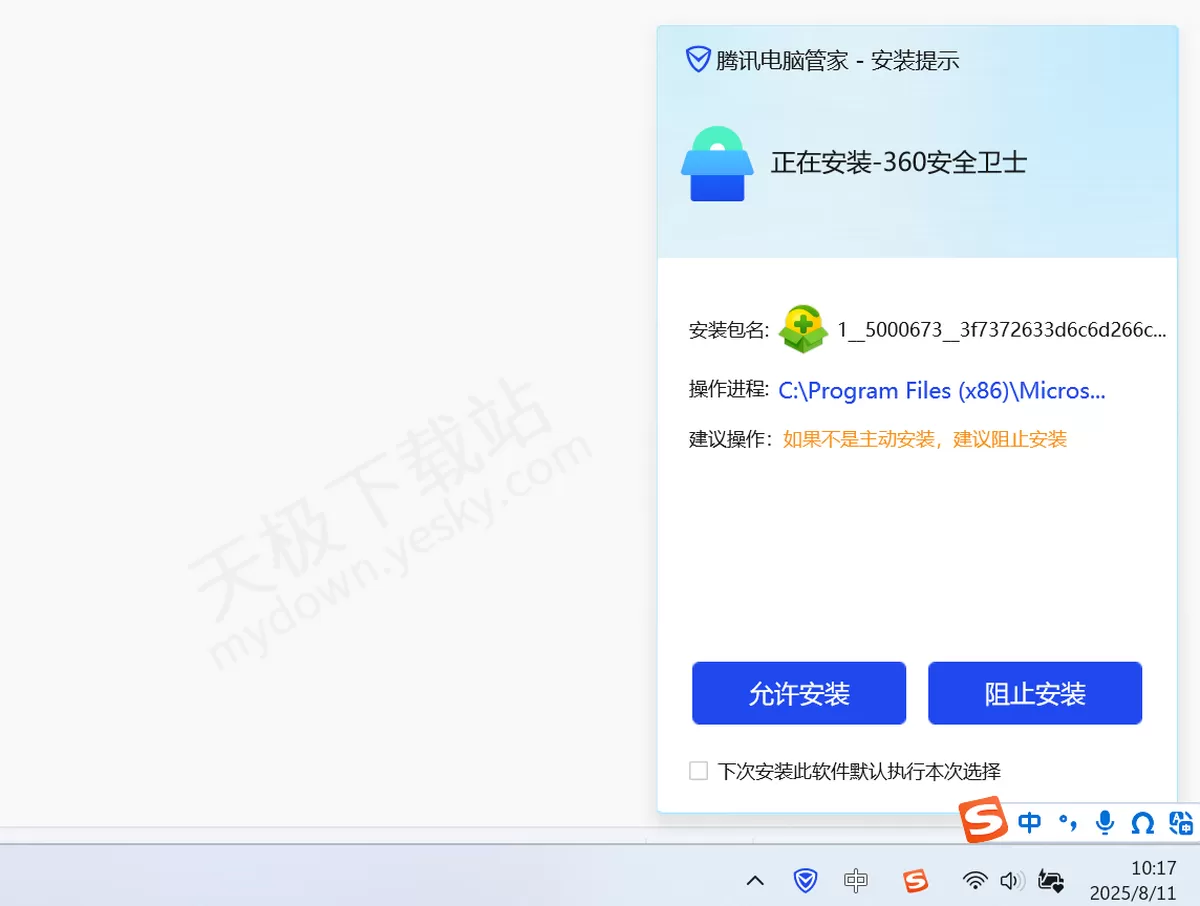Click the 腾讯电脑管家 - 安装提示 title text
The width and height of the screenshot is (1200, 906).
[838, 60]
